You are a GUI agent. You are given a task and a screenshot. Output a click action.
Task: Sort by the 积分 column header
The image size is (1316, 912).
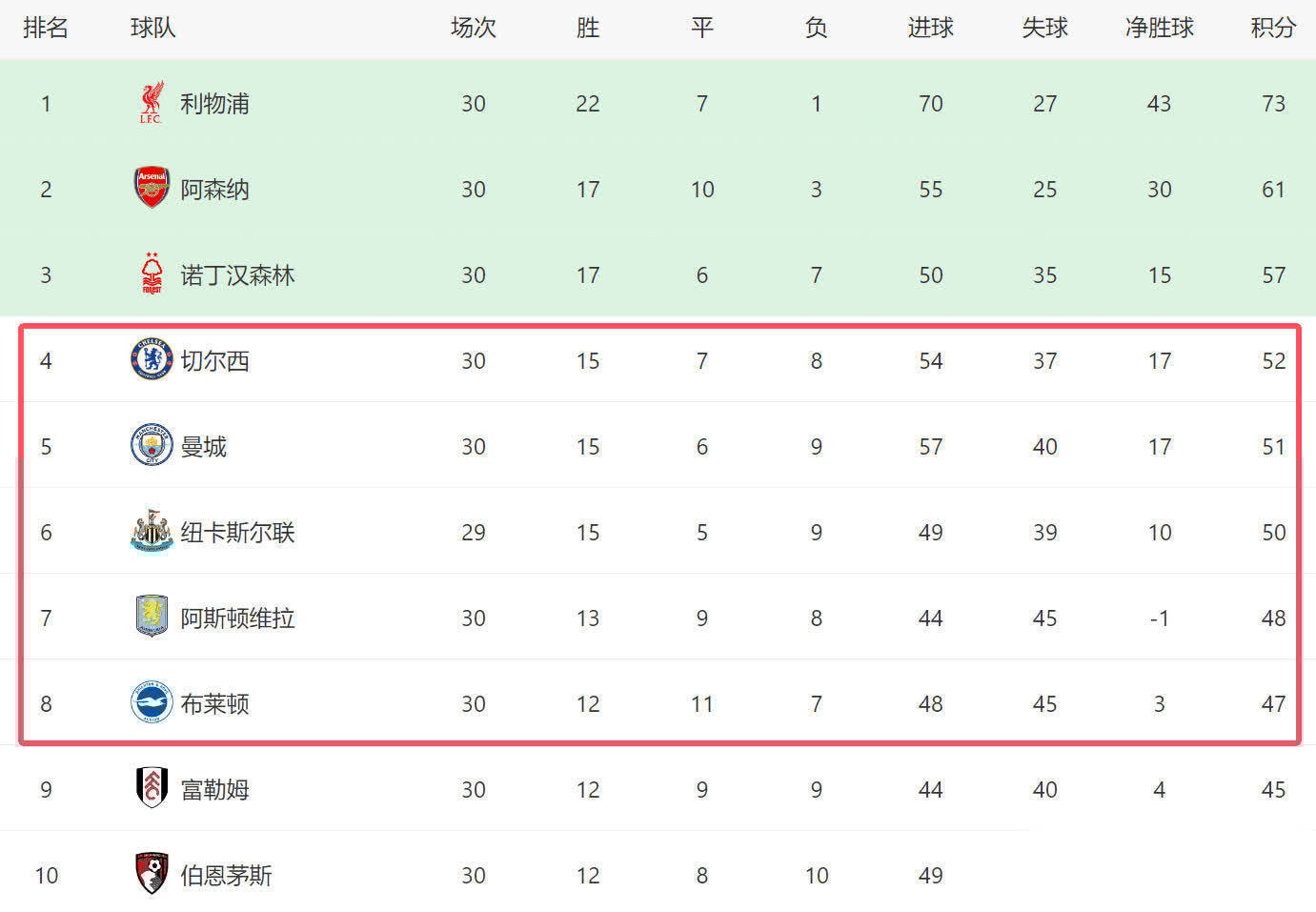[1273, 28]
